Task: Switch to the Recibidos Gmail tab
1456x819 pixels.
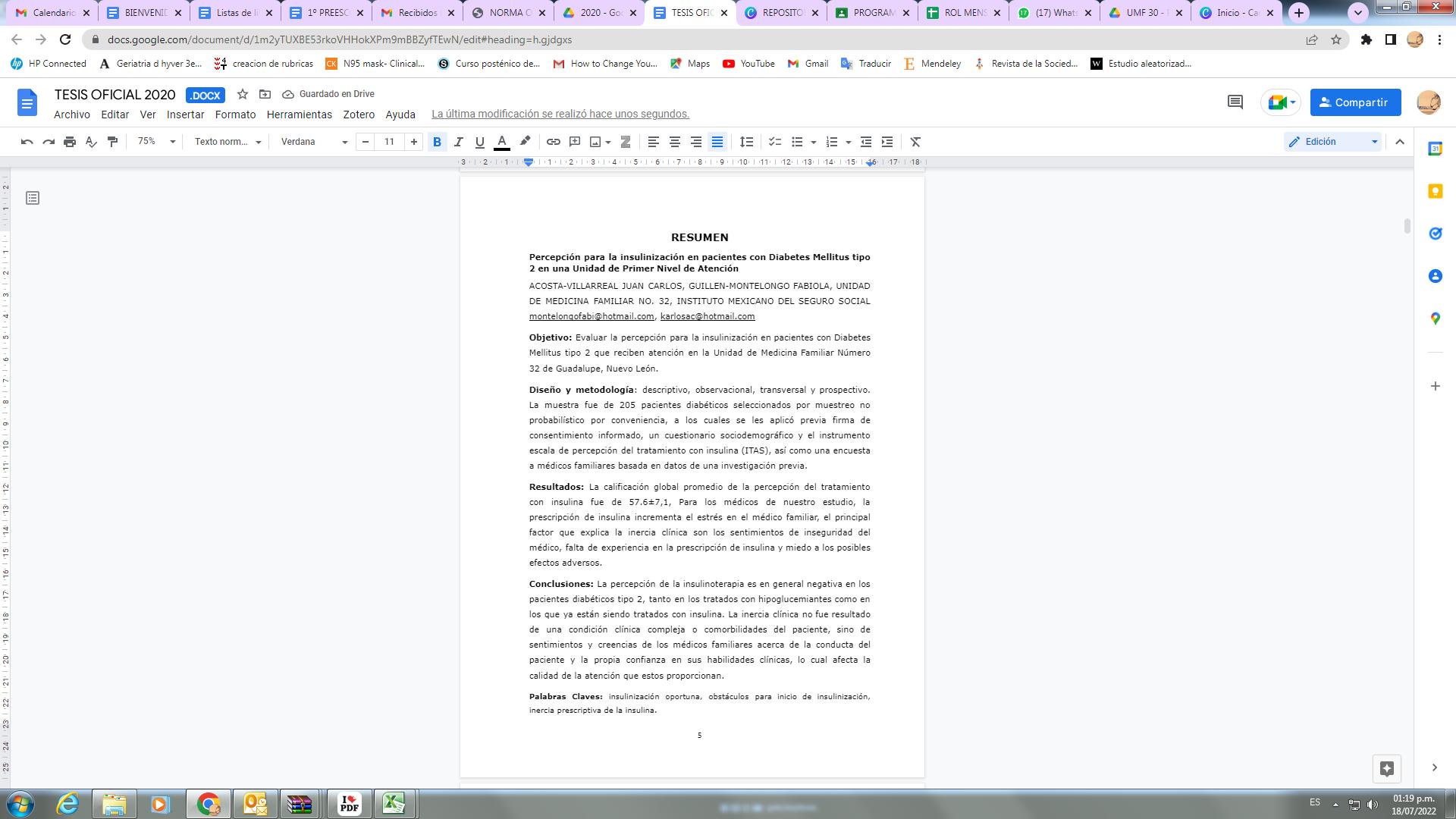Action: pyautogui.click(x=417, y=13)
